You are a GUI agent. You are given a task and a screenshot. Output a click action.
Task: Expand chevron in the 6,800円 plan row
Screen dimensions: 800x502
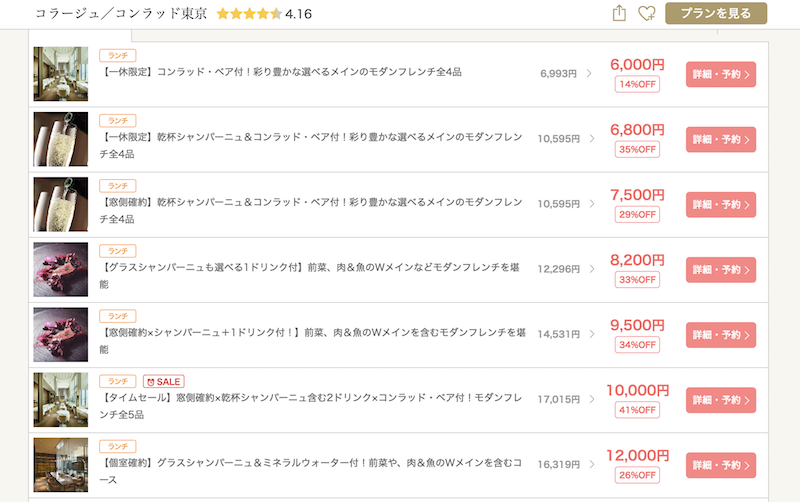pos(592,139)
